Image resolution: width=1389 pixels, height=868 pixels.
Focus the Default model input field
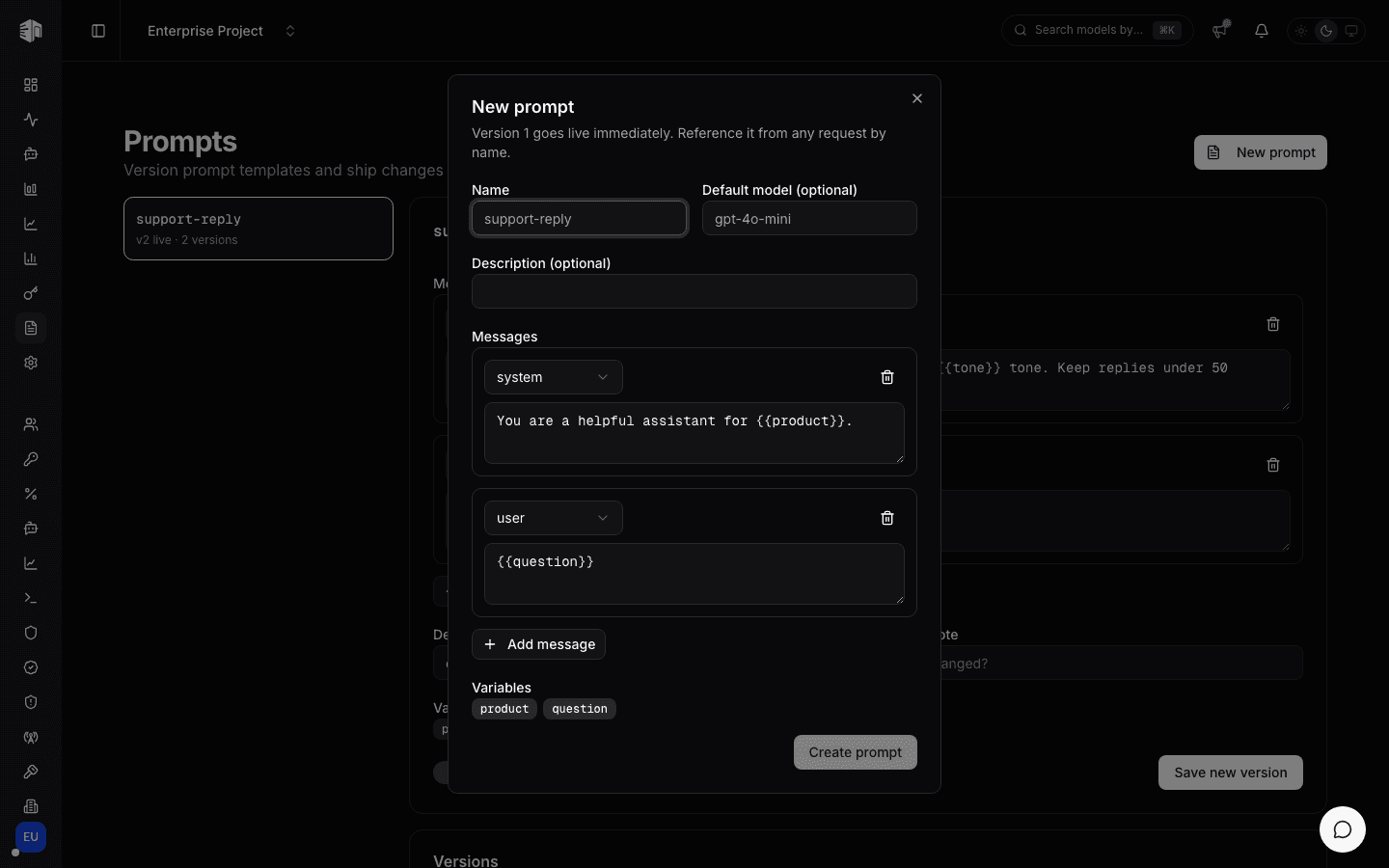coord(809,218)
